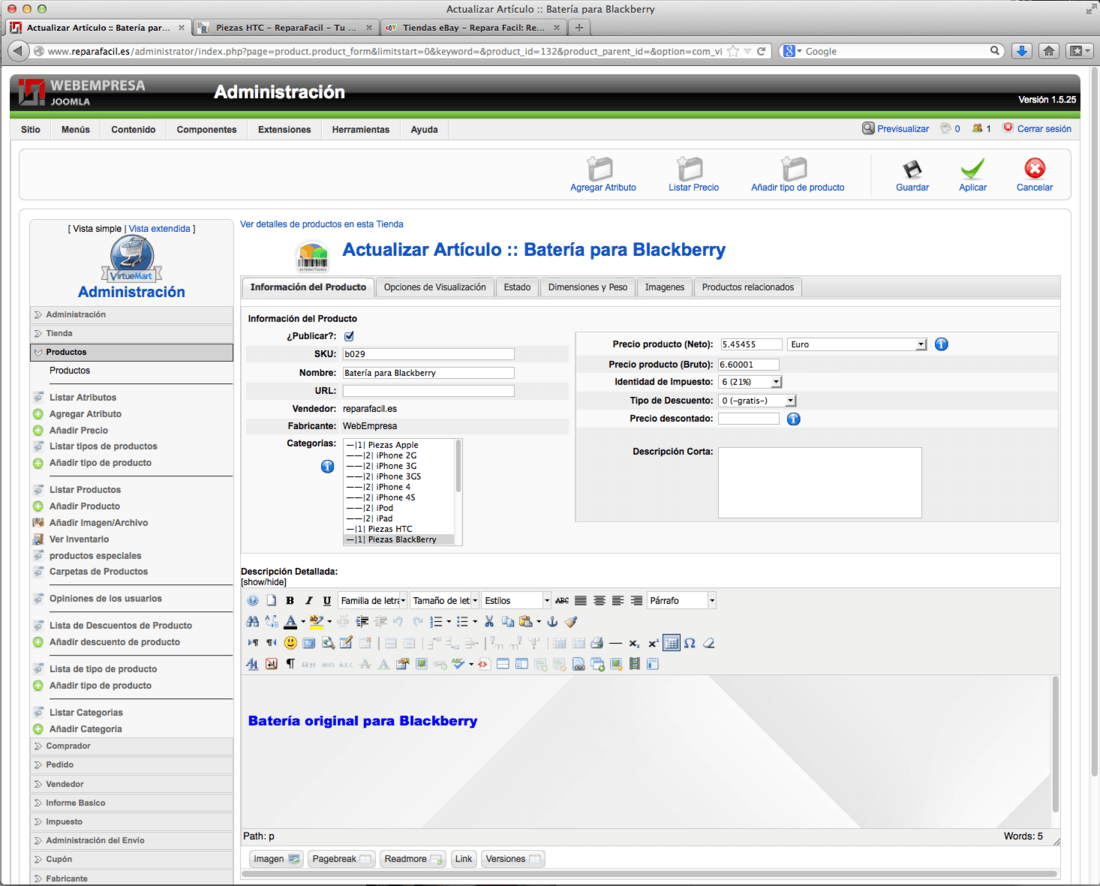Click the red Cancelar icon
1100x886 pixels.
tap(1034, 168)
